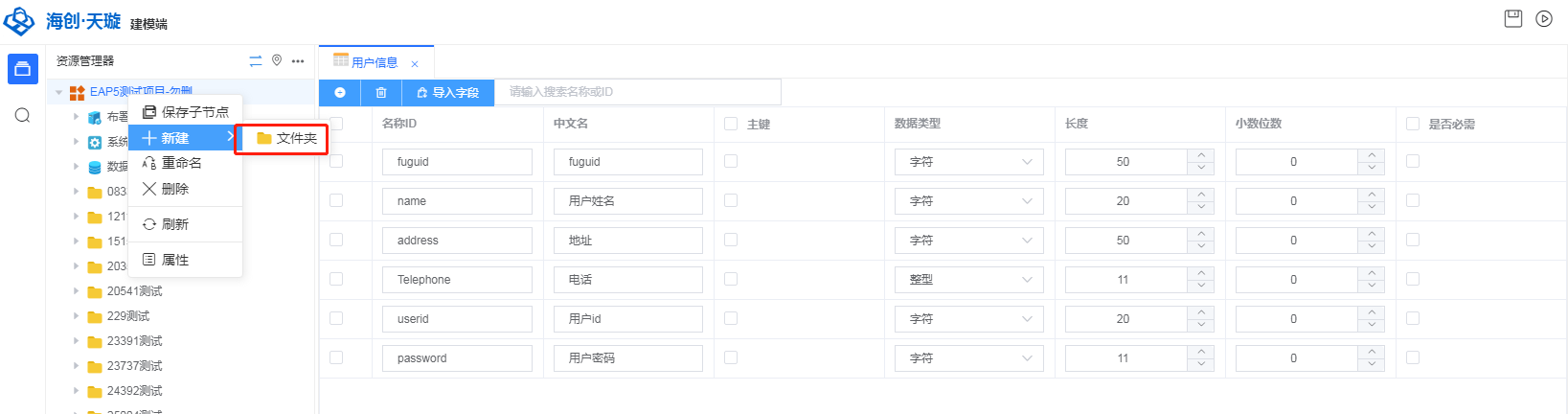
Task: Click the run/play icon in header
Action: (1544, 18)
